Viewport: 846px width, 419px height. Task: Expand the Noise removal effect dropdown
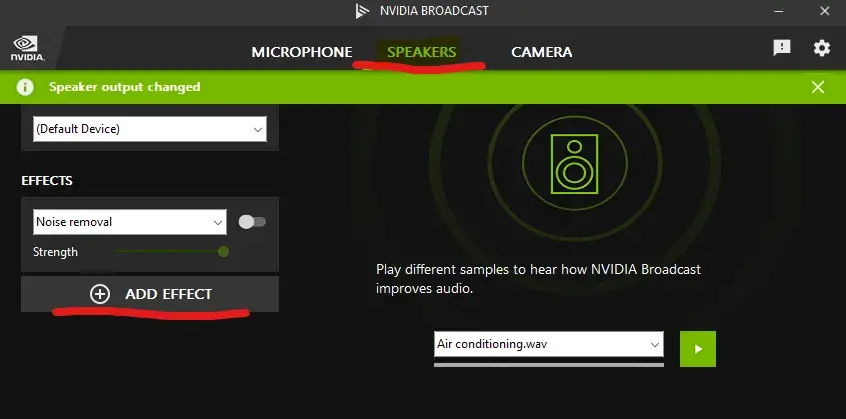pos(130,221)
